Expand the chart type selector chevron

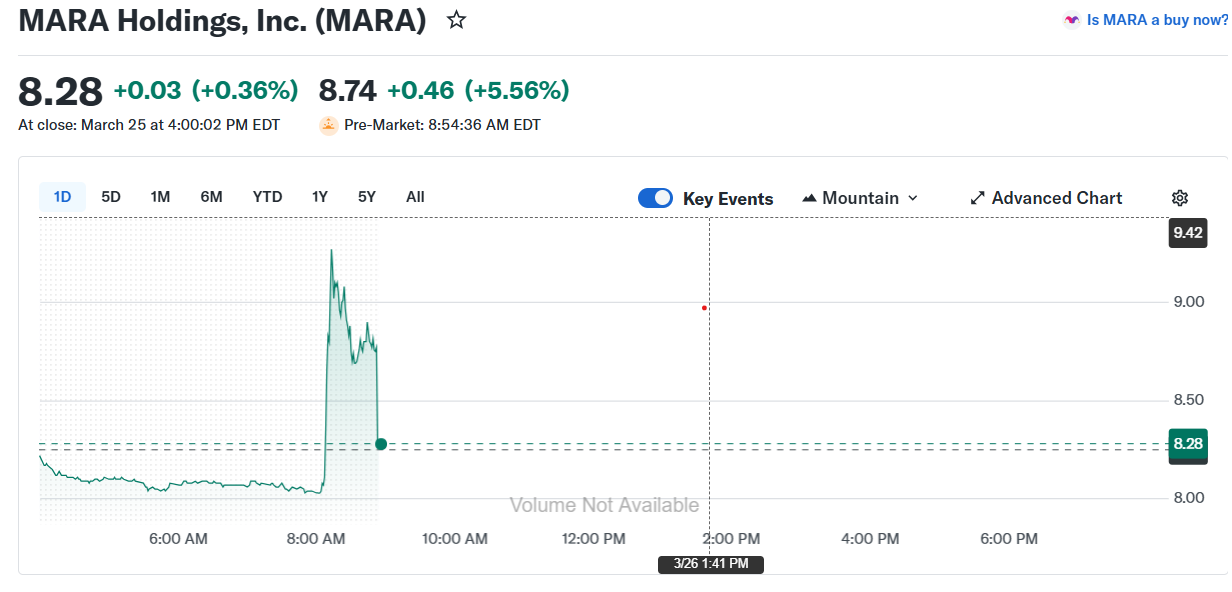912,197
